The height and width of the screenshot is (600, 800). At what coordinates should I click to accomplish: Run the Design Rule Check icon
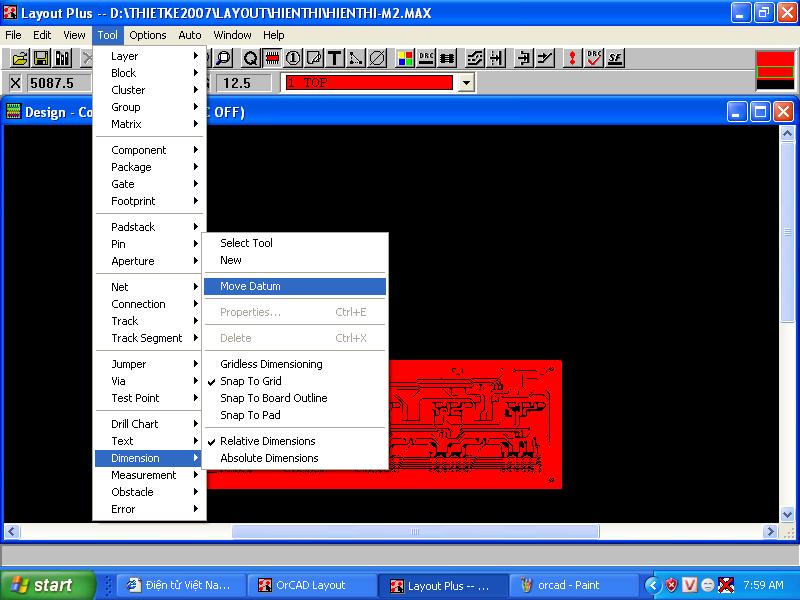[x=594, y=58]
